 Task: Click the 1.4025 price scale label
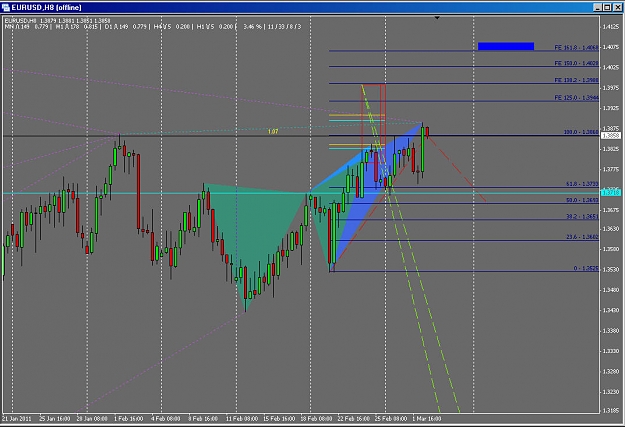coord(611,67)
